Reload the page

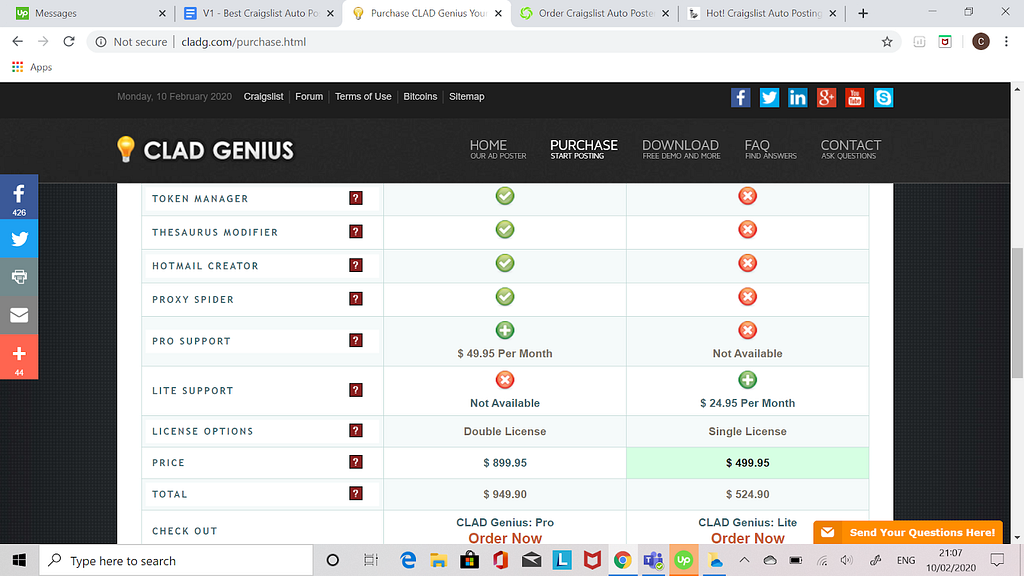(x=69, y=42)
